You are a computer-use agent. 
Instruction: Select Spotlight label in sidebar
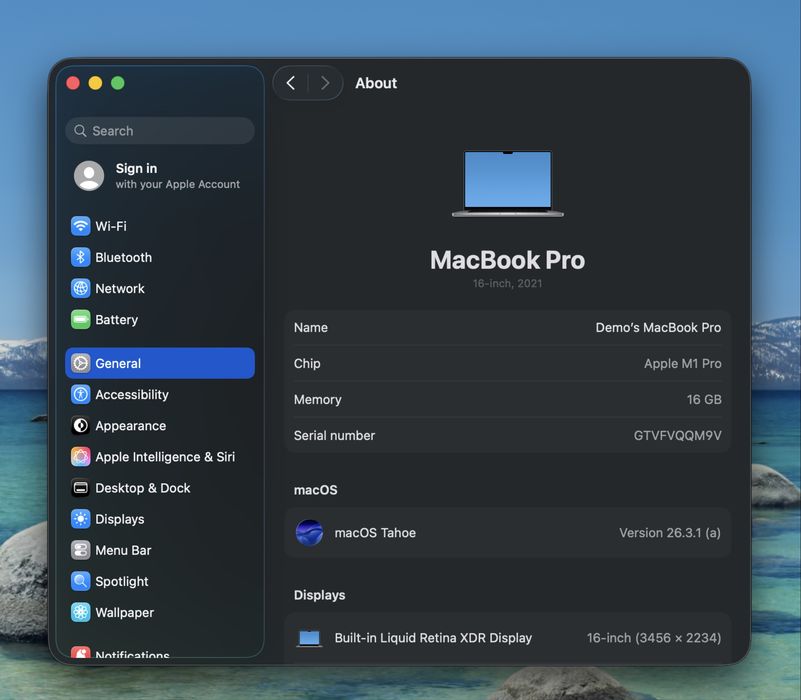122,581
